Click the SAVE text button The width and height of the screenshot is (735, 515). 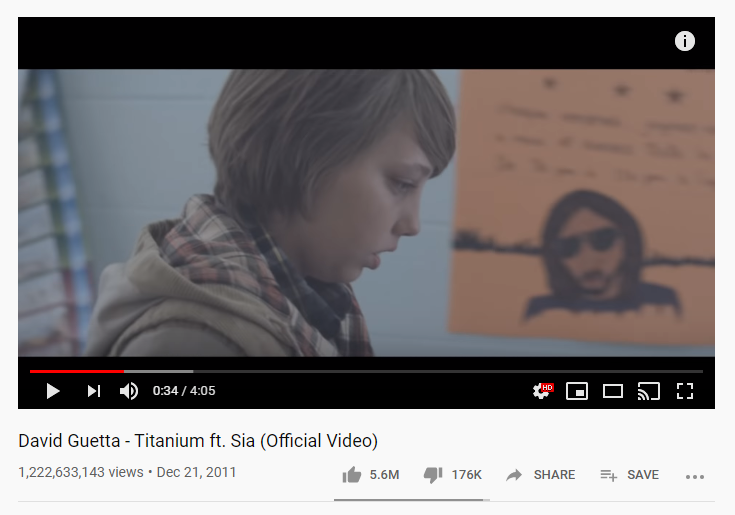[x=643, y=475]
